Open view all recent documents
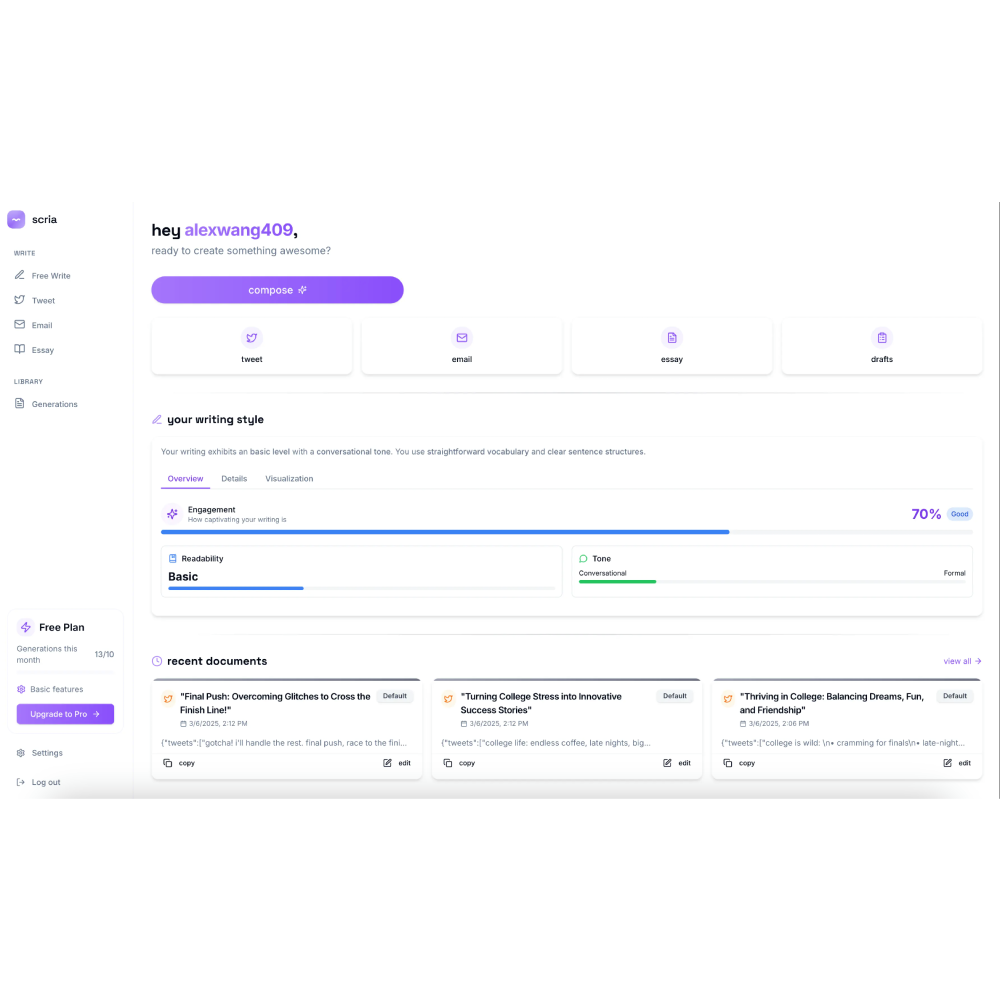Screen dimensions: 1000x1000 pyautogui.click(x=961, y=661)
